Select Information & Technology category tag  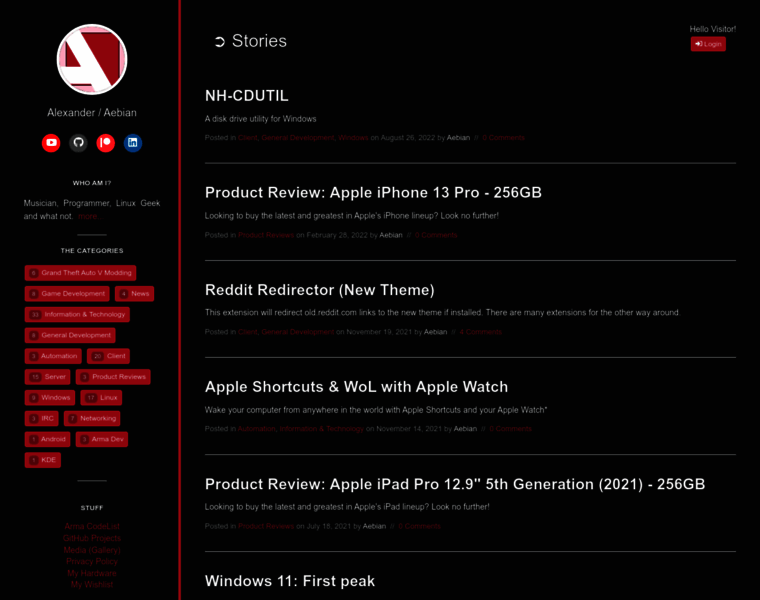pos(77,315)
